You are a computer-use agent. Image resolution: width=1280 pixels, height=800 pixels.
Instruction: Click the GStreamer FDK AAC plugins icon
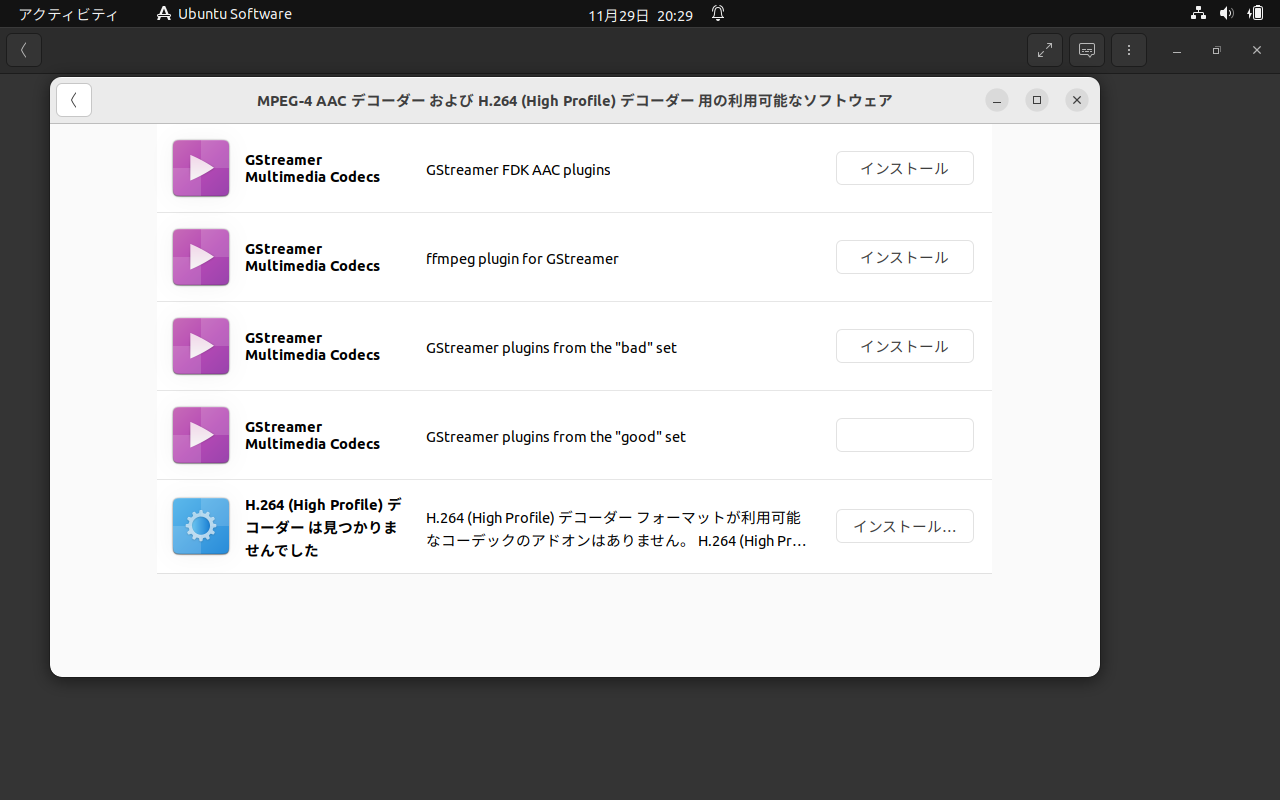click(x=201, y=168)
